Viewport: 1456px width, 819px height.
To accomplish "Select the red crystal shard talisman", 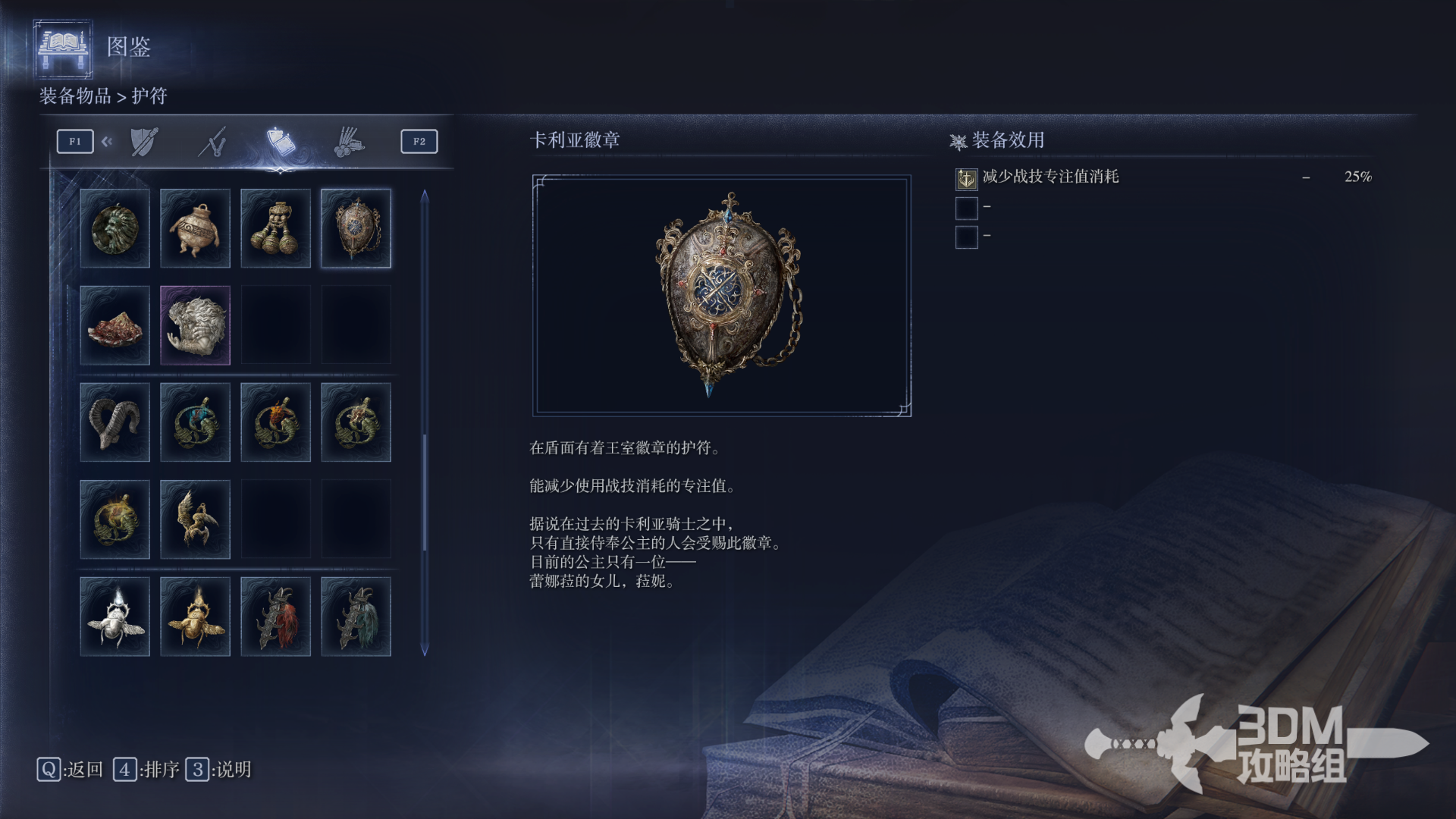I will pyautogui.click(x=115, y=325).
